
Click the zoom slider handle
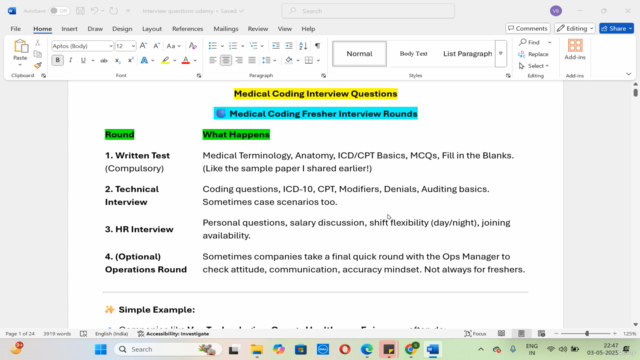point(587,333)
